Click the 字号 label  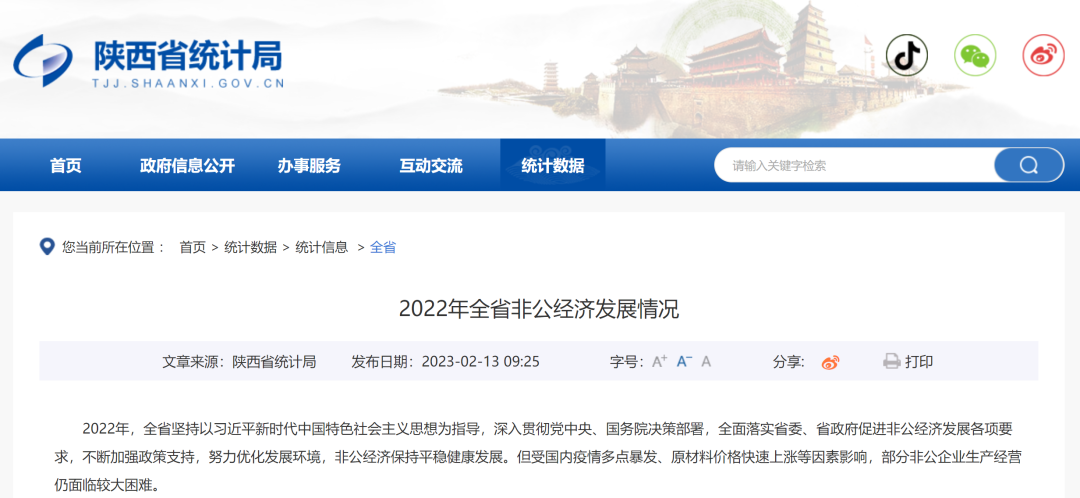627,362
